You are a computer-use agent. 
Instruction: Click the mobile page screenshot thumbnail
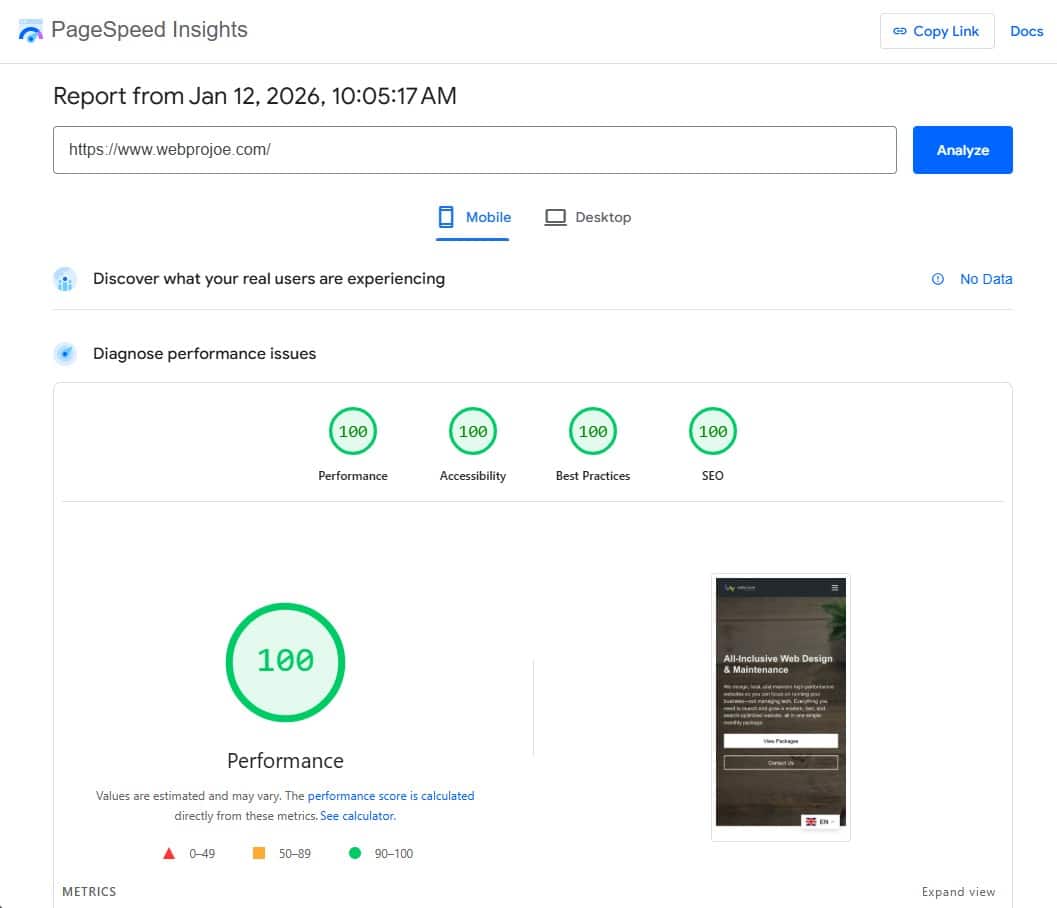[781, 707]
